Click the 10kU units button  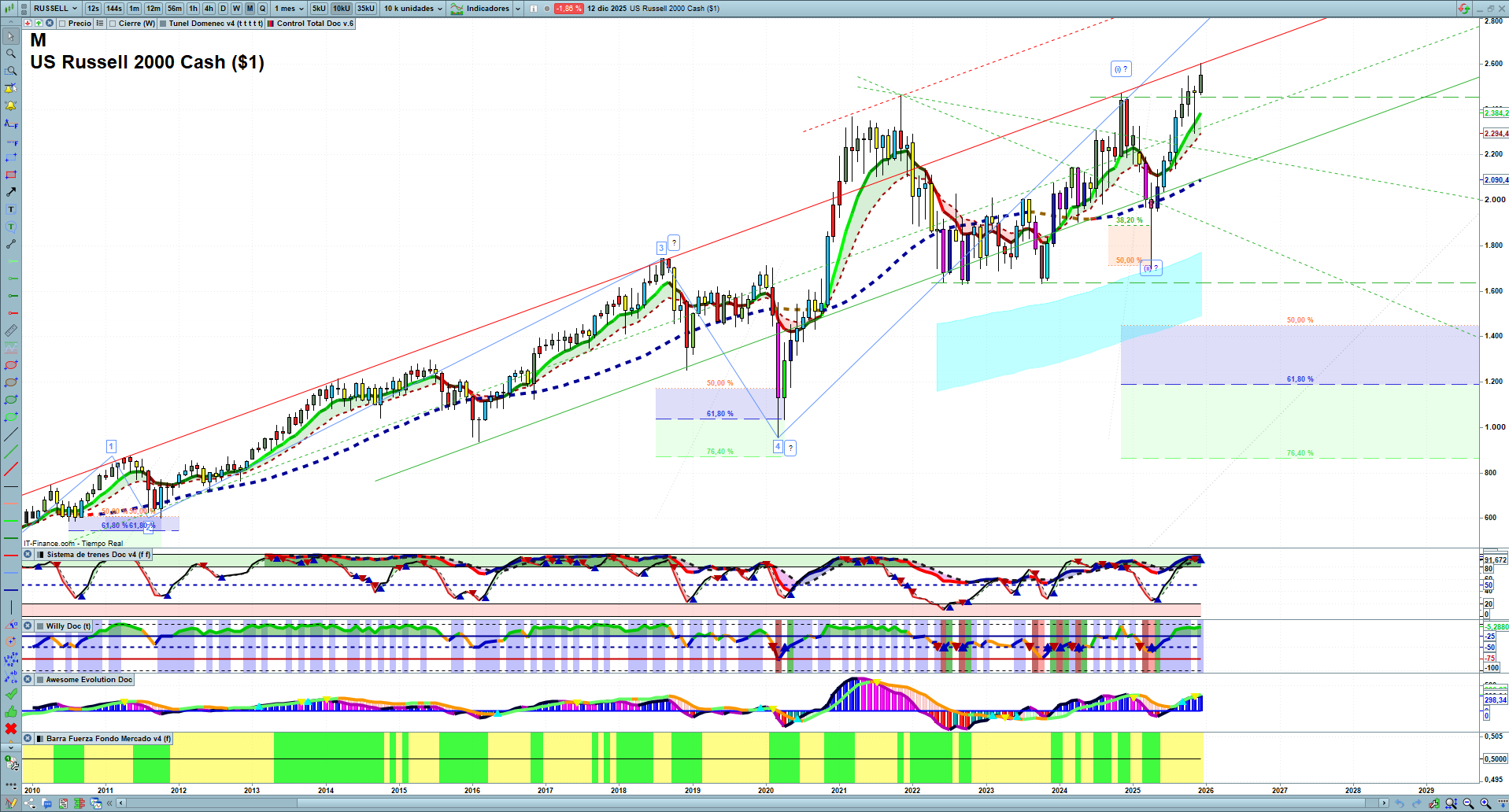[342, 9]
